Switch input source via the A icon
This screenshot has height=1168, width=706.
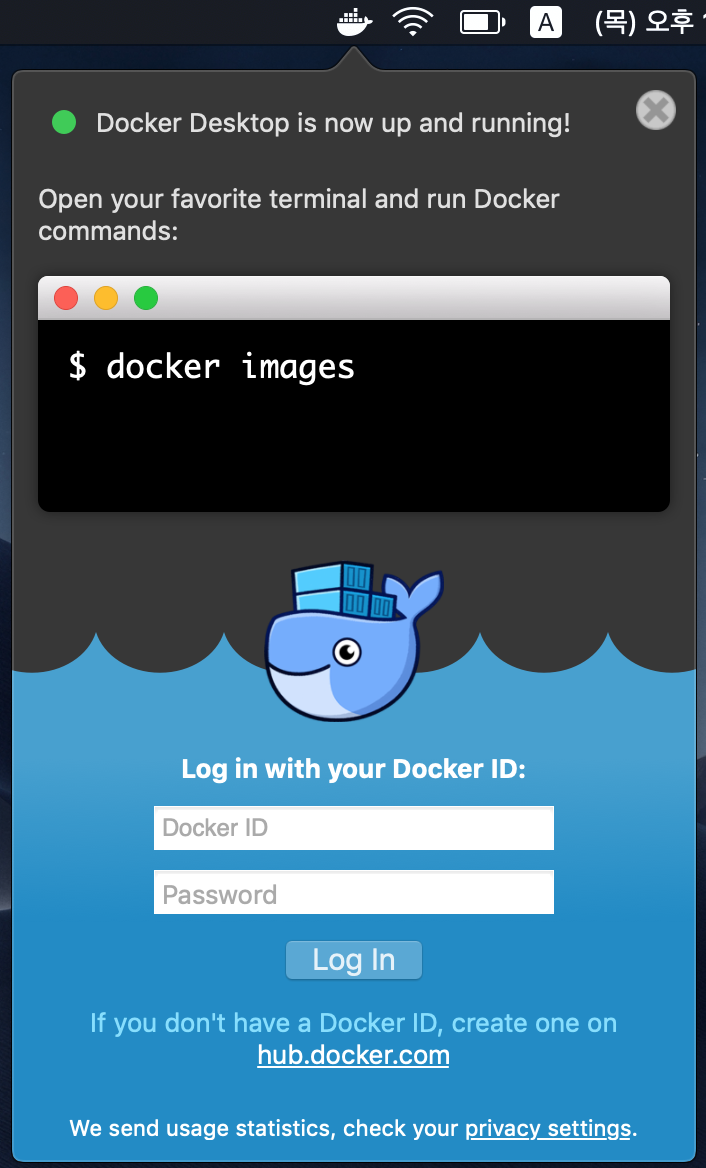click(546, 22)
